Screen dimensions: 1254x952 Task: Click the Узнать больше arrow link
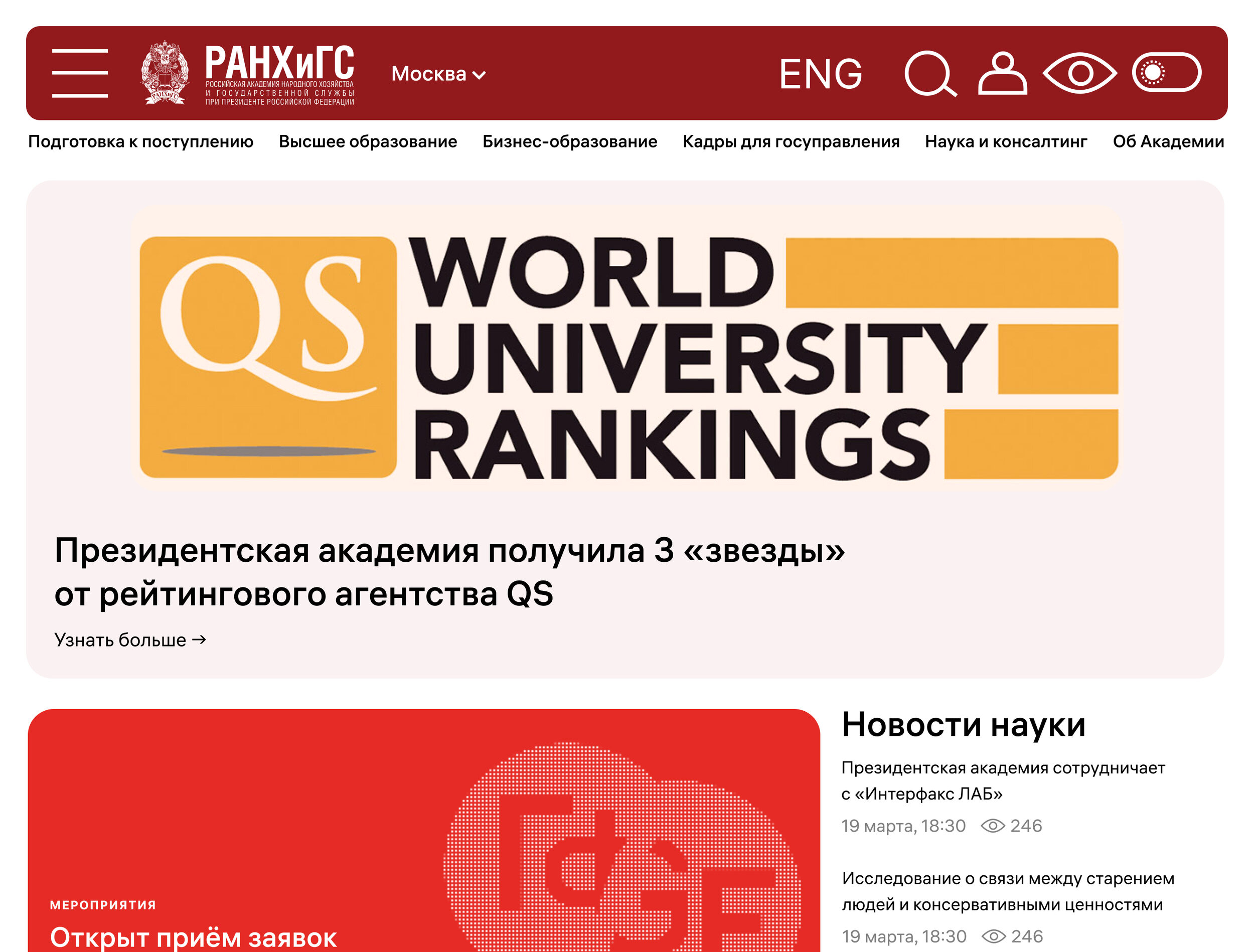click(x=130, y=640)
